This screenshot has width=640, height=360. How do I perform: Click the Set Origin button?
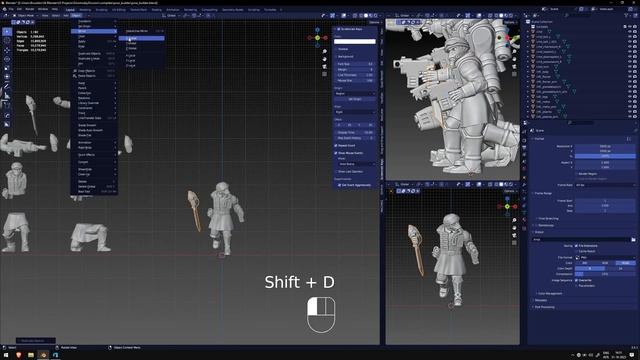(355, 99)
